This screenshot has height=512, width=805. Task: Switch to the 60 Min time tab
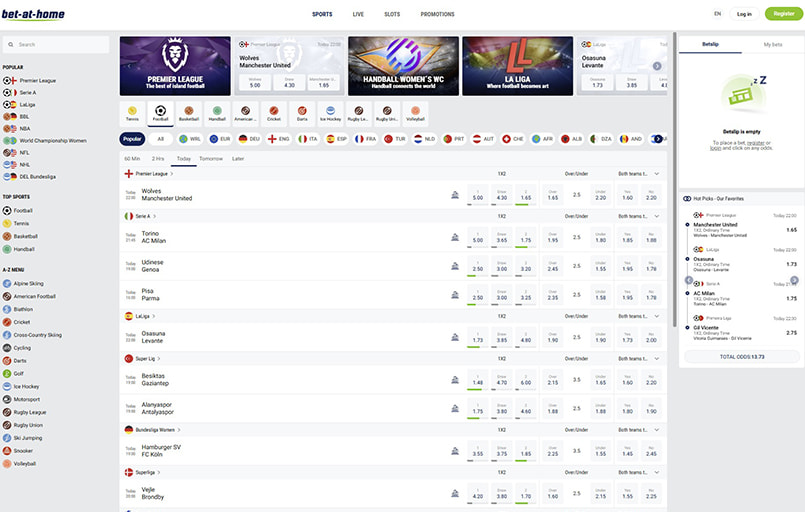[132, 159]
